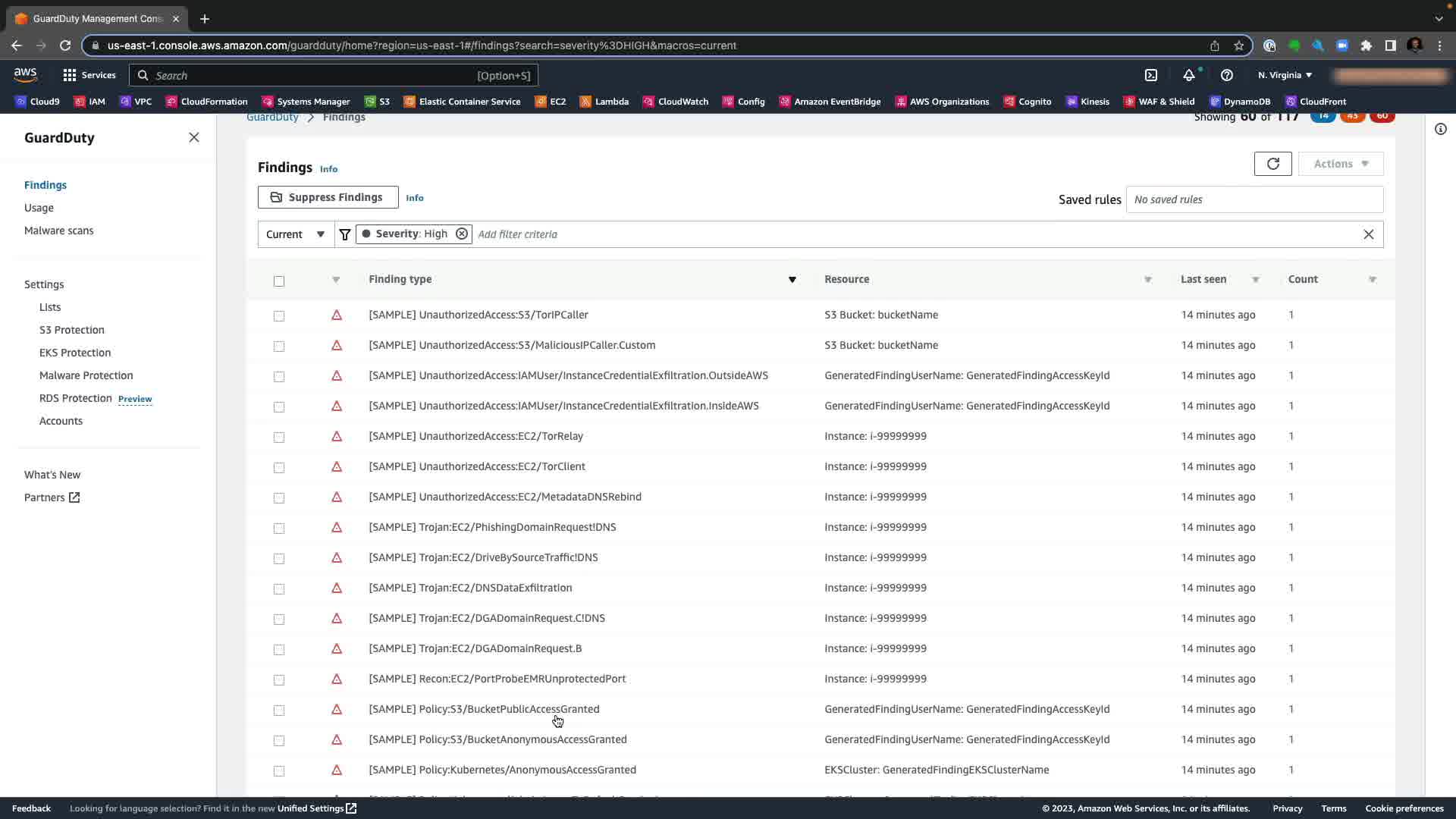Open the Actions dropdown menu
This screenshot has height=819, width=1456.
(x=1340, y=164)
